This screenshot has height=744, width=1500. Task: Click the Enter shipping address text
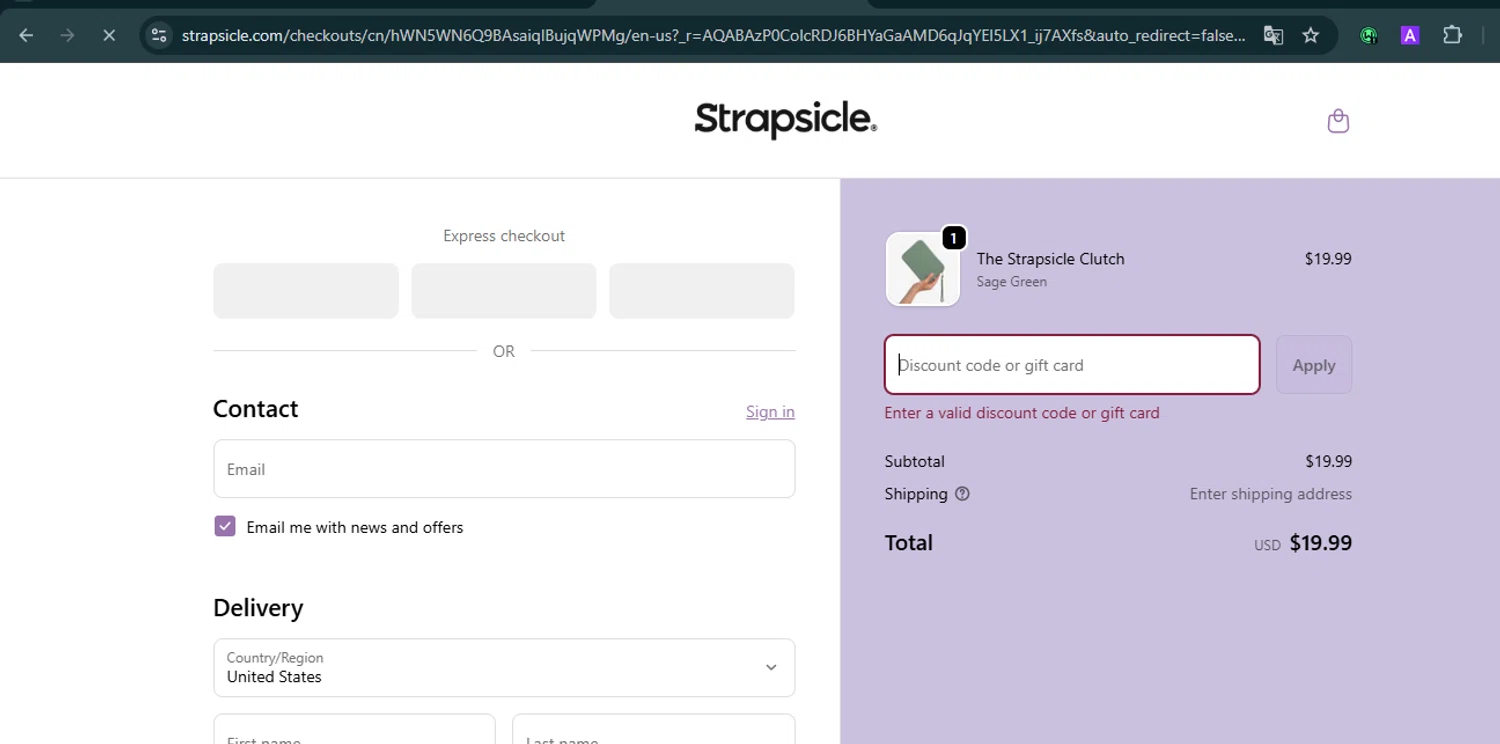(1271, 494)
